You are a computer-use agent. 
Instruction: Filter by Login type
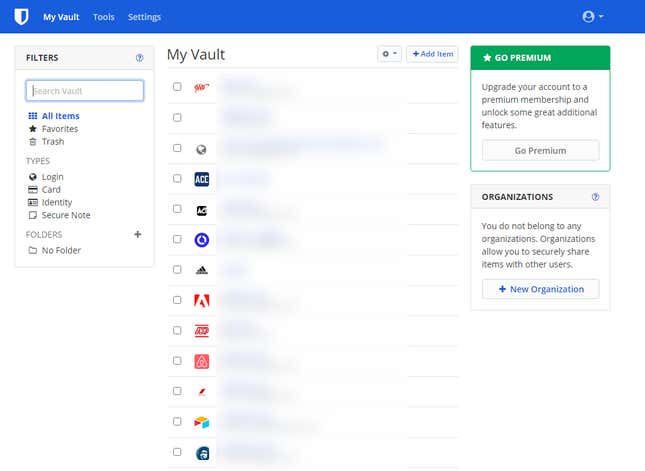click(52, 177)
